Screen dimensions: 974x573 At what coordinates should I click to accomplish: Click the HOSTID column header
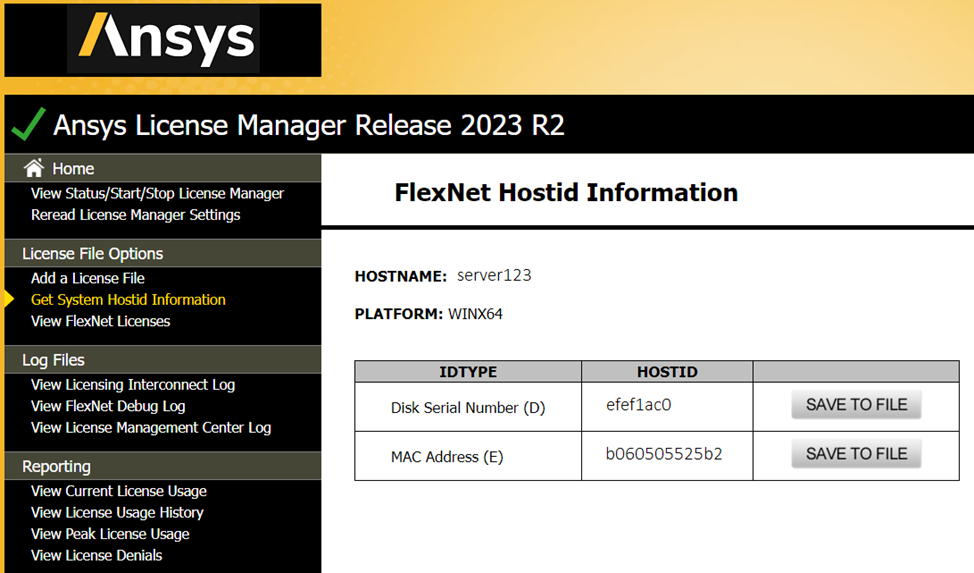(667, 372)
